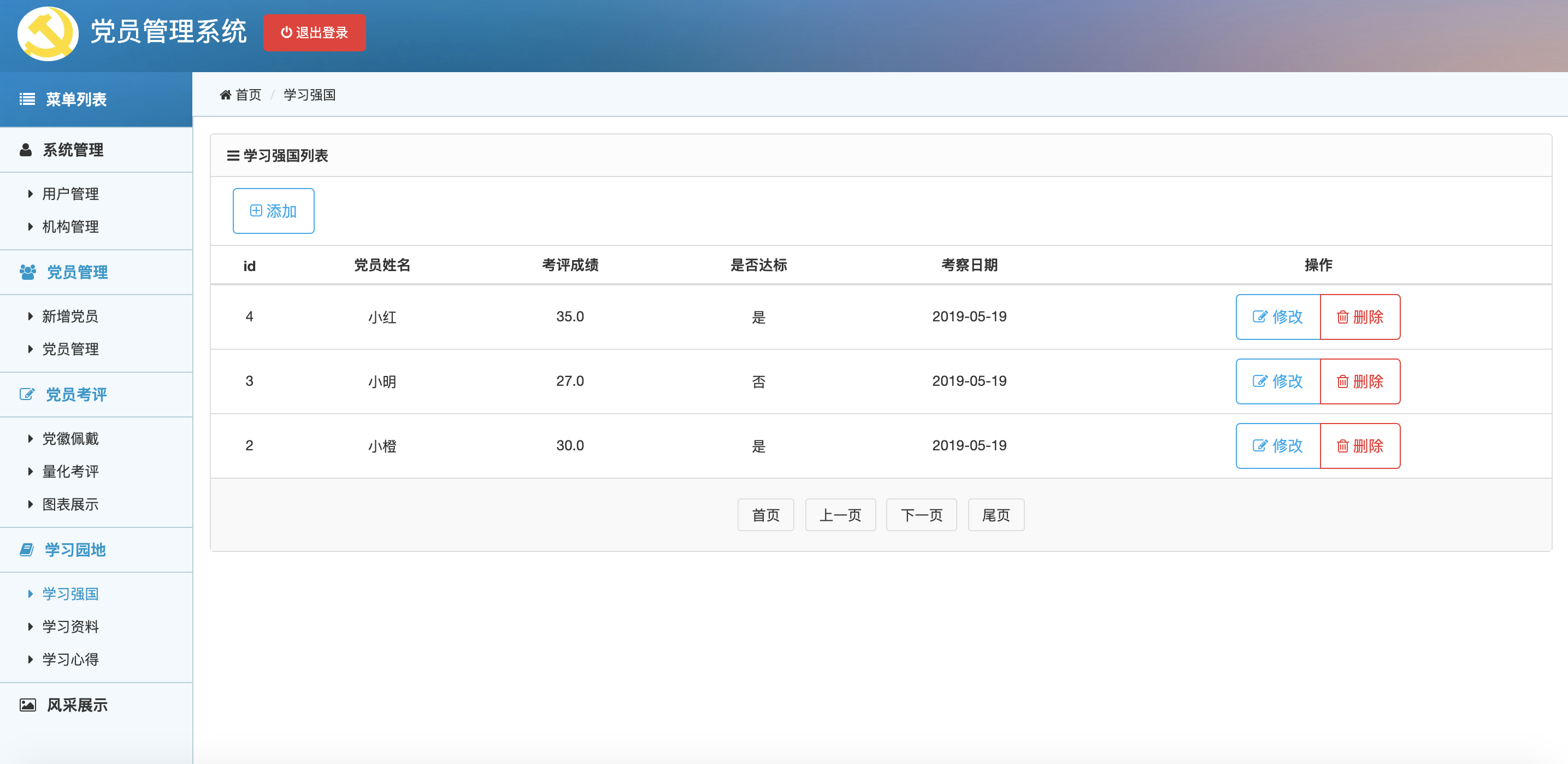
Task: Go to 下一页 next page
Action: (922, 515)
